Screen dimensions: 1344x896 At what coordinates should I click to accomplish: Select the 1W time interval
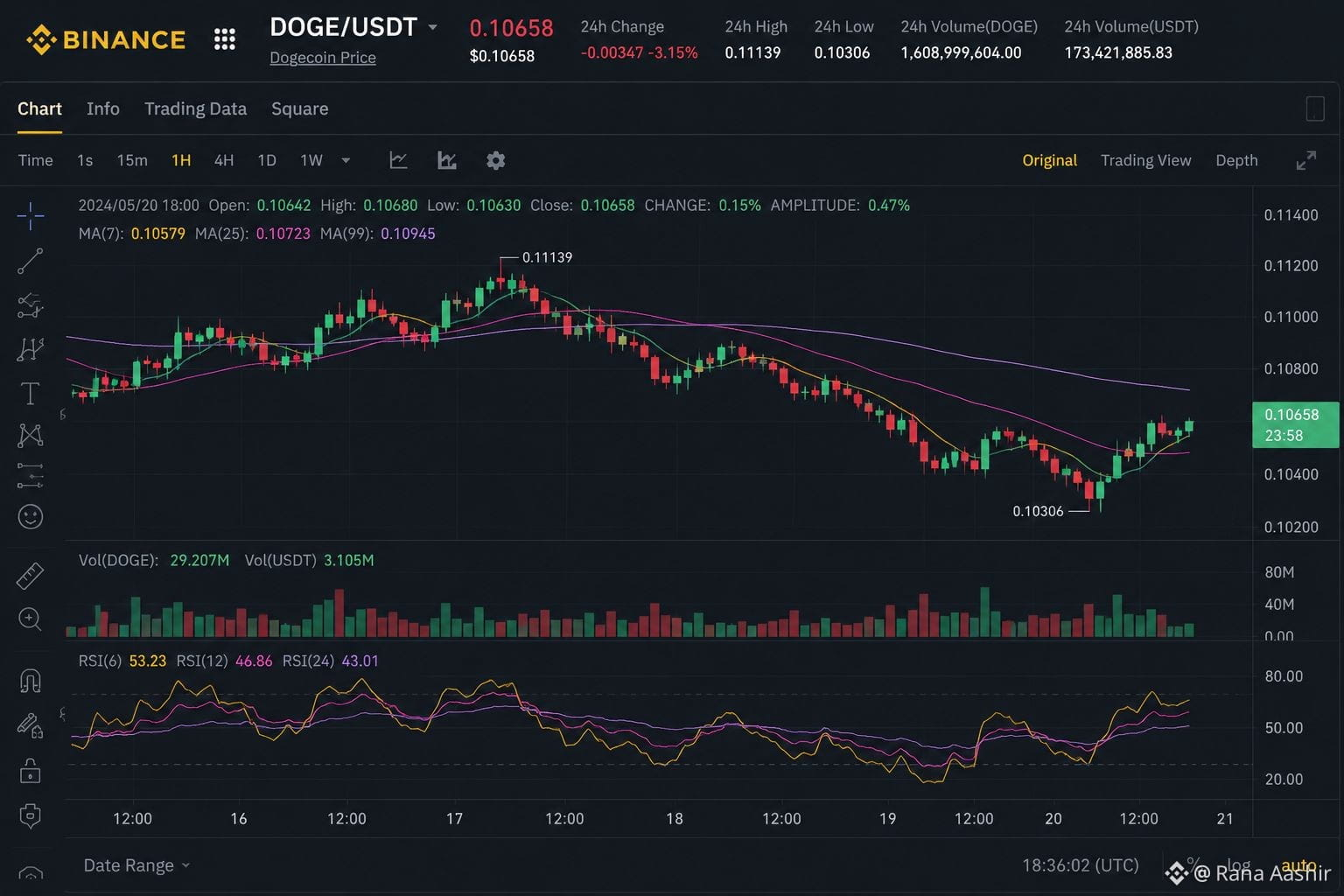pyautogui.click(x=311, y=160)
